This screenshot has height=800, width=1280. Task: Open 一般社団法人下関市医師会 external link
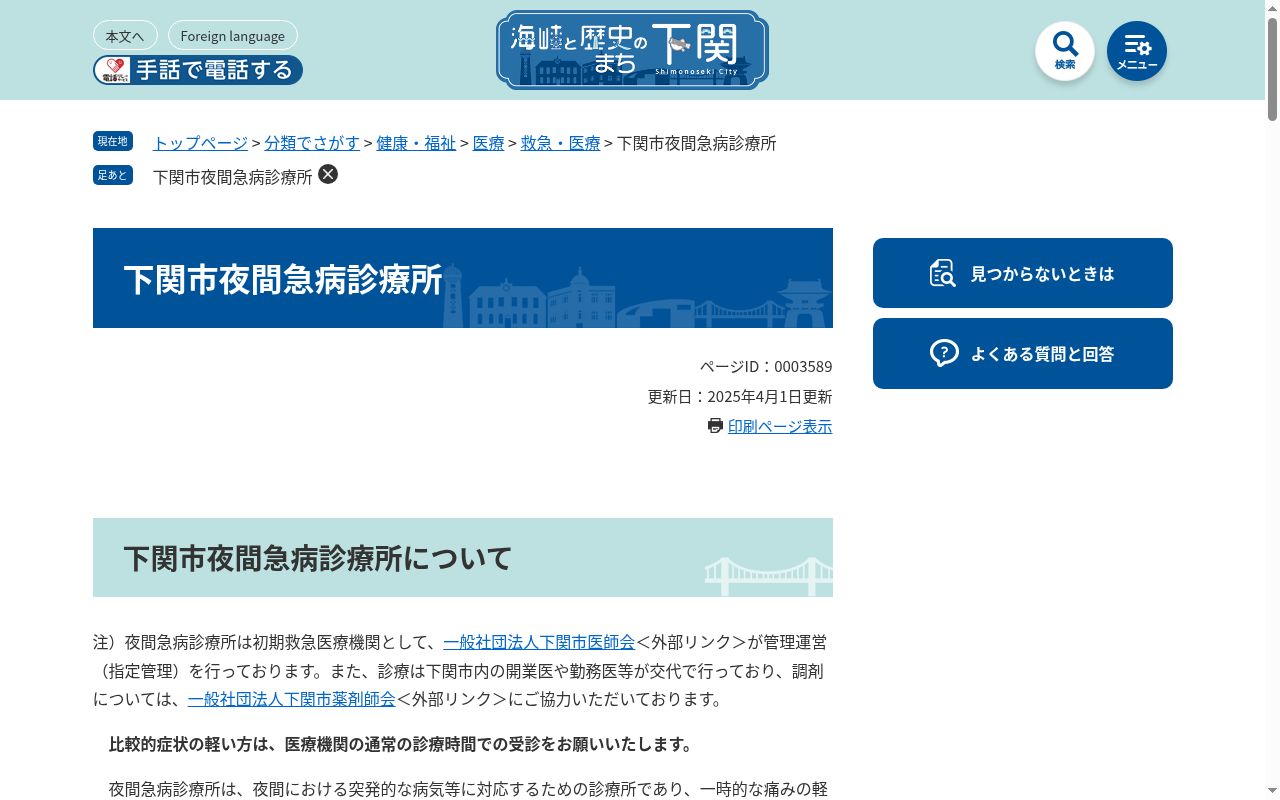tap(539, 642)
